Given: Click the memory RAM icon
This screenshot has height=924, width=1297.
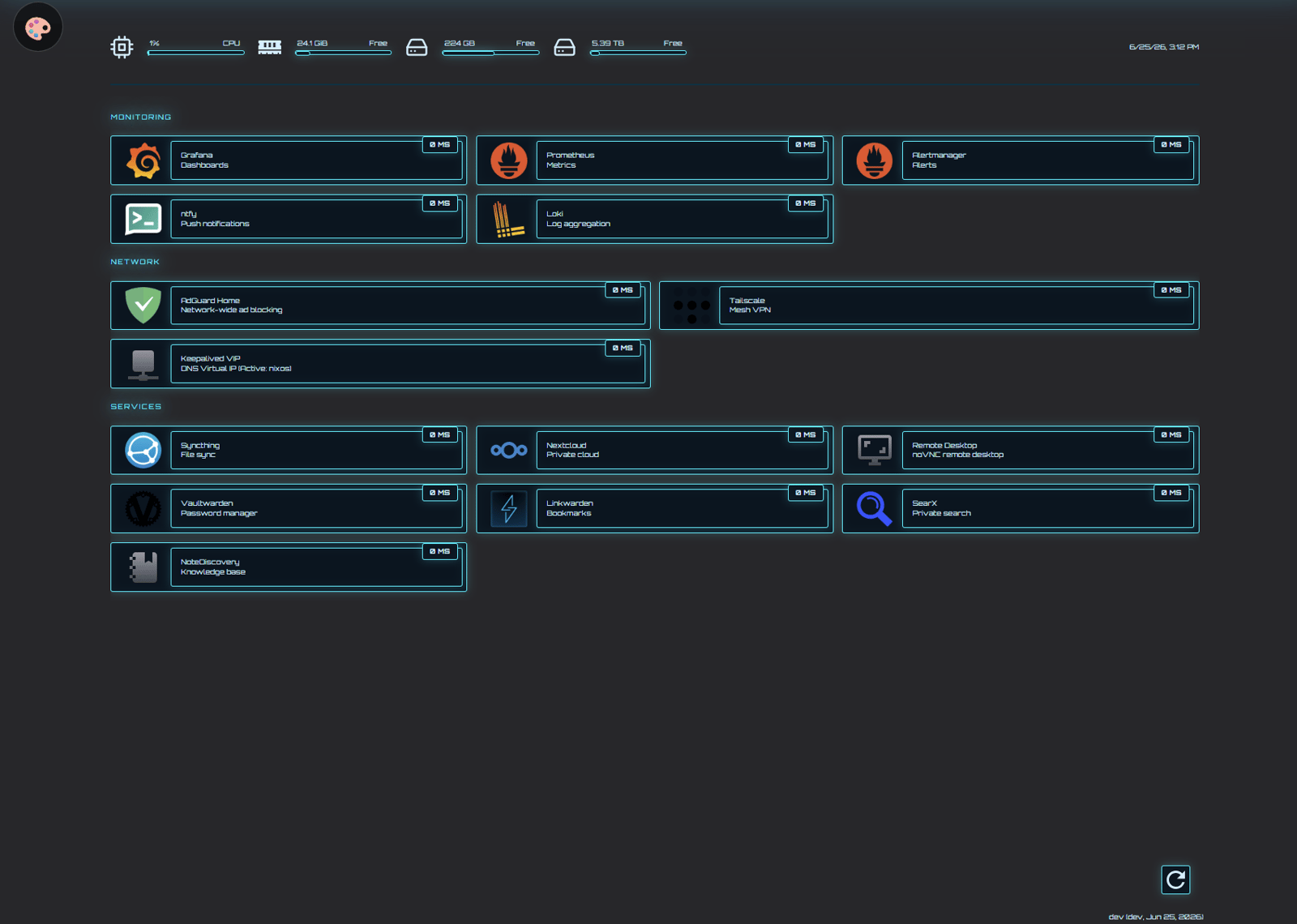Looking at the screenshot, I should click(x=270, y=47).
